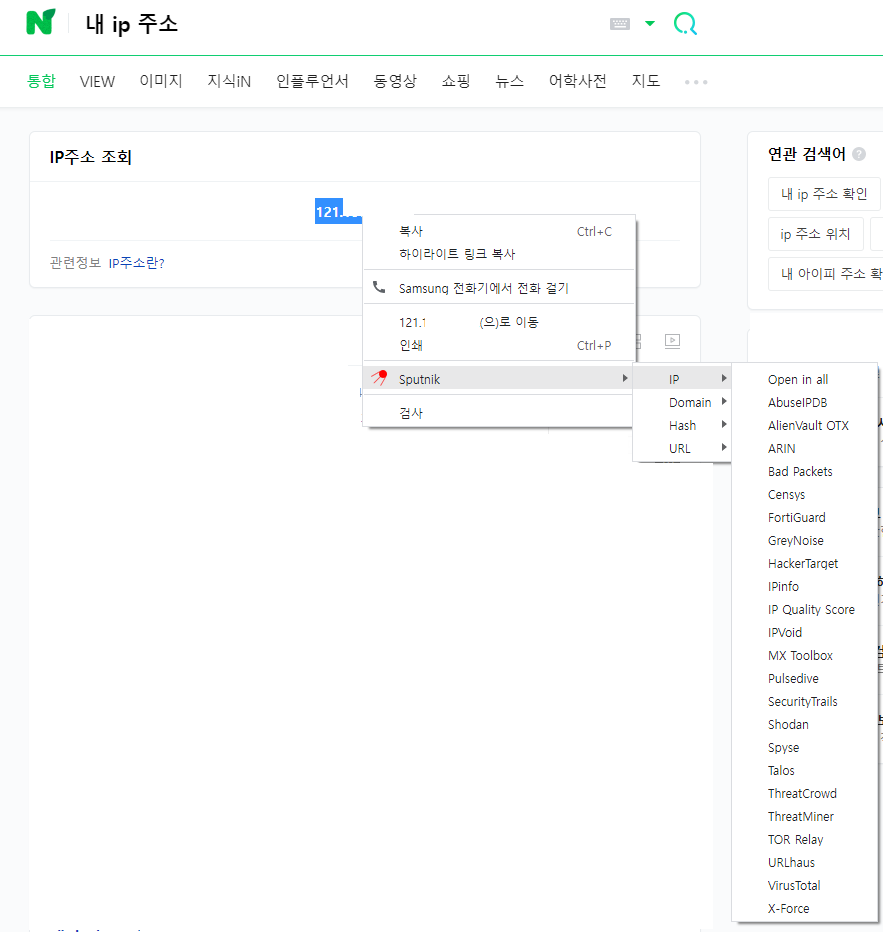The height and width of the screenshot is (932, 883).
Task: Select 검사 from the context menu
Action: (498, 413)
